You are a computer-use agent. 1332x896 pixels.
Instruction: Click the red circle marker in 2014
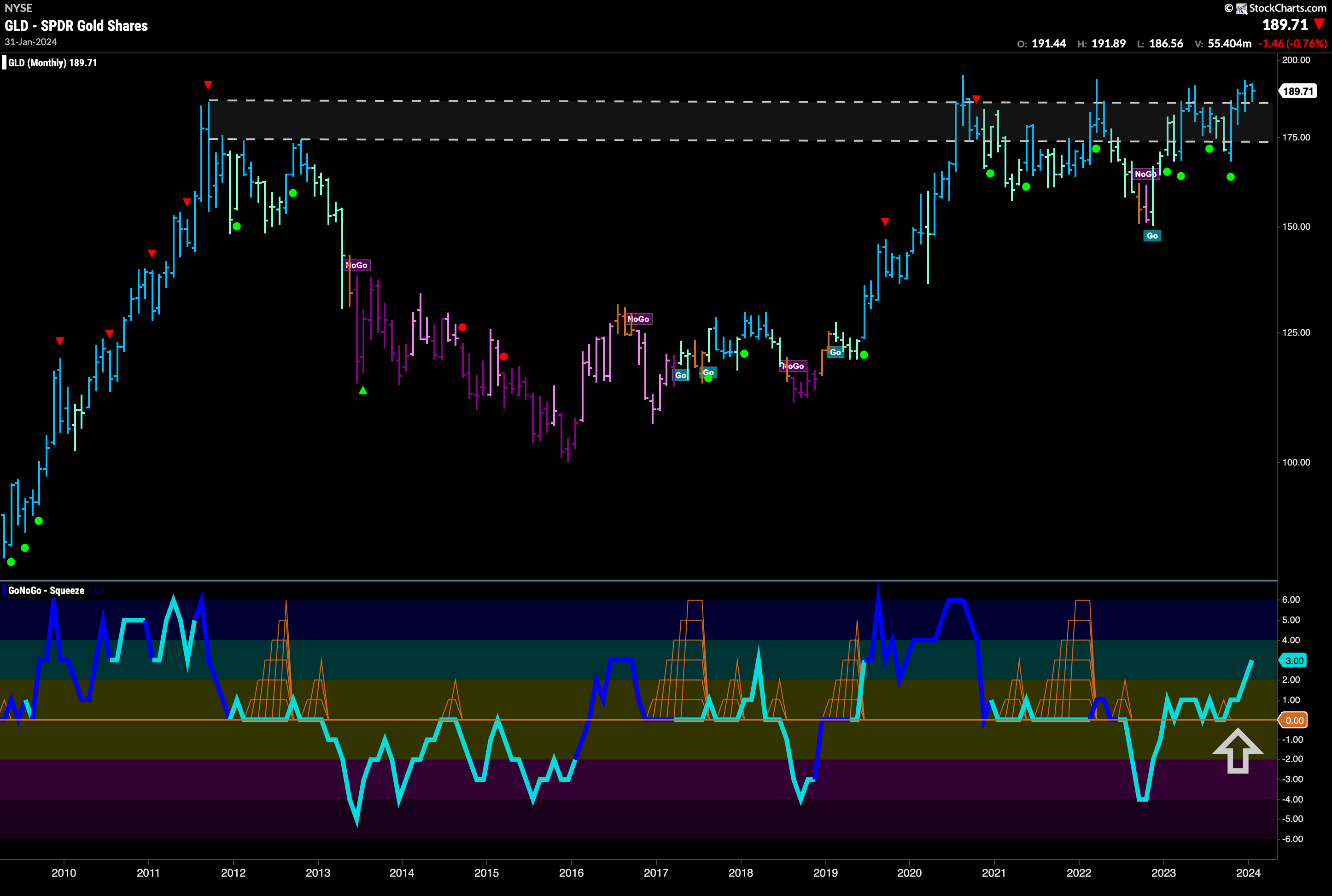pyautogui.click(x=462, y=327)
